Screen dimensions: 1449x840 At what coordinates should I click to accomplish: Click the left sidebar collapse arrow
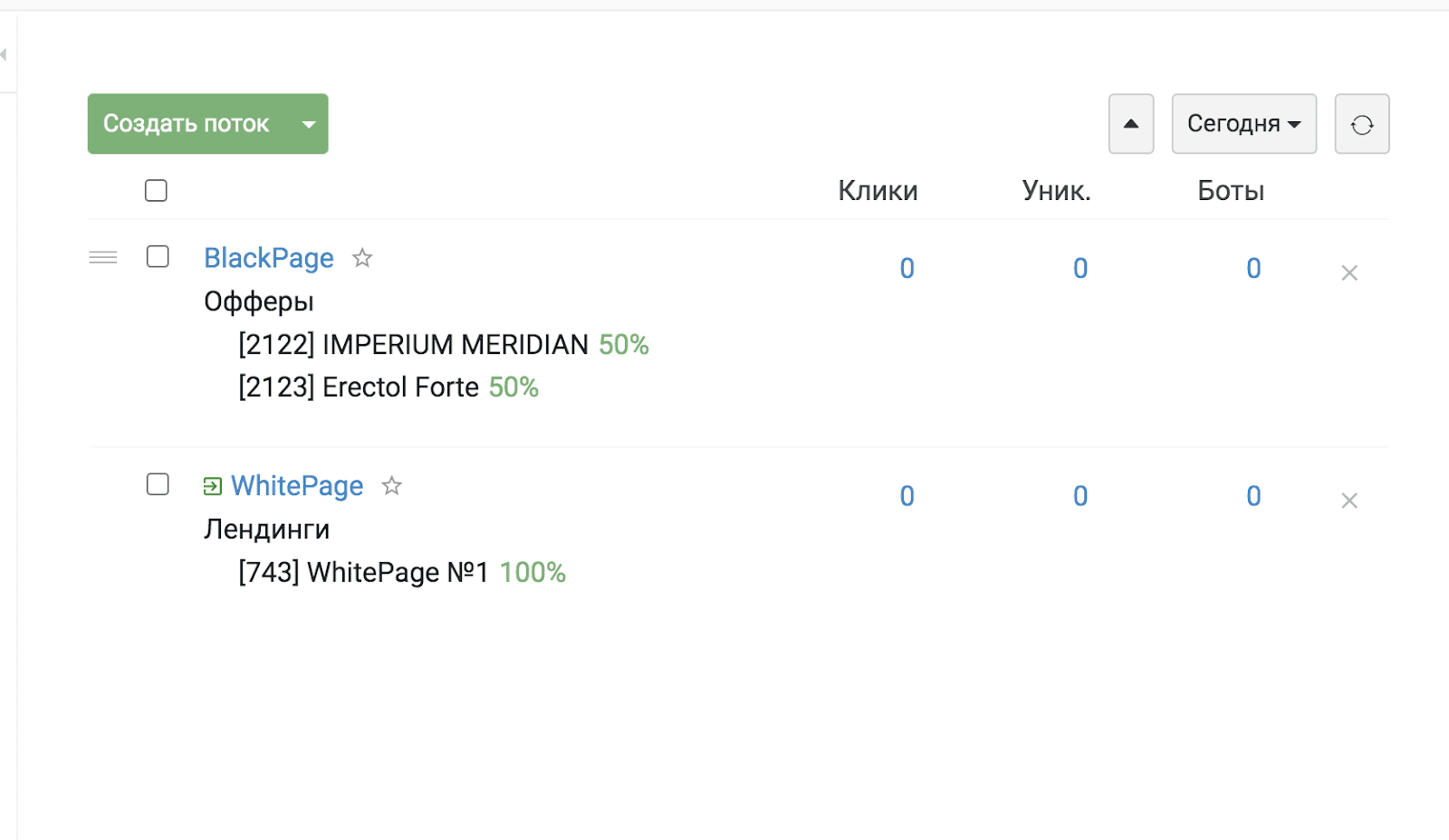click(x=4, y=54)
